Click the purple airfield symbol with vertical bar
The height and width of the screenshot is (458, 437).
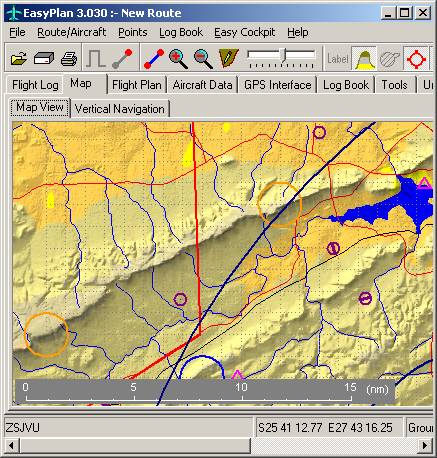click(x=333, y=248)
